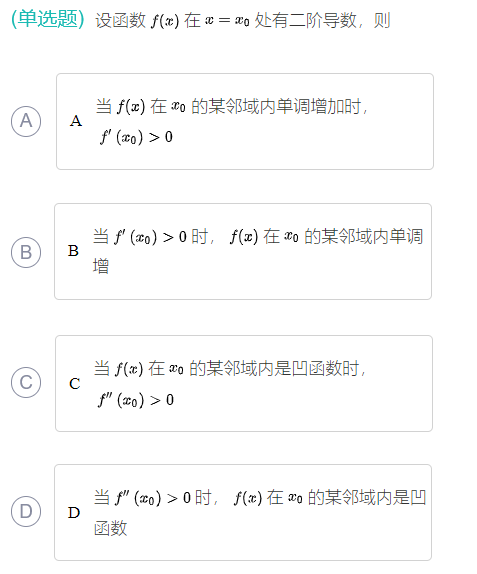Click x = x₀ in the question stem
Viewport: 477px width, 574px height.
click(227, 20)
